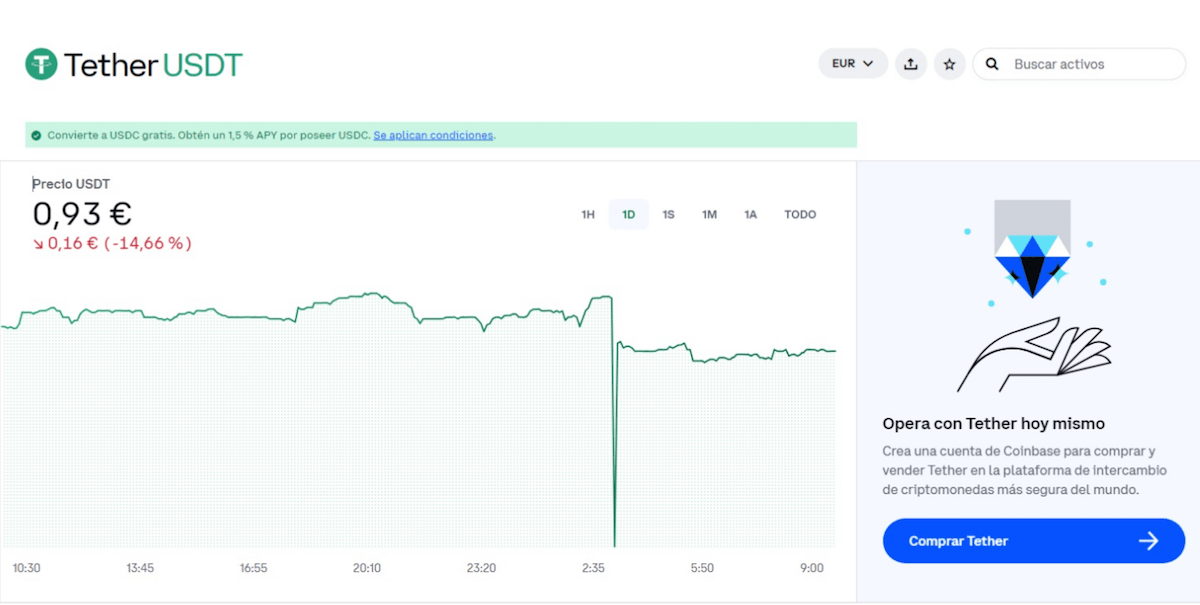The width and height of the screenshot is (1200, 605).
Task: Click the star to add Tether to favorites
Action: (x=949, y=63)
